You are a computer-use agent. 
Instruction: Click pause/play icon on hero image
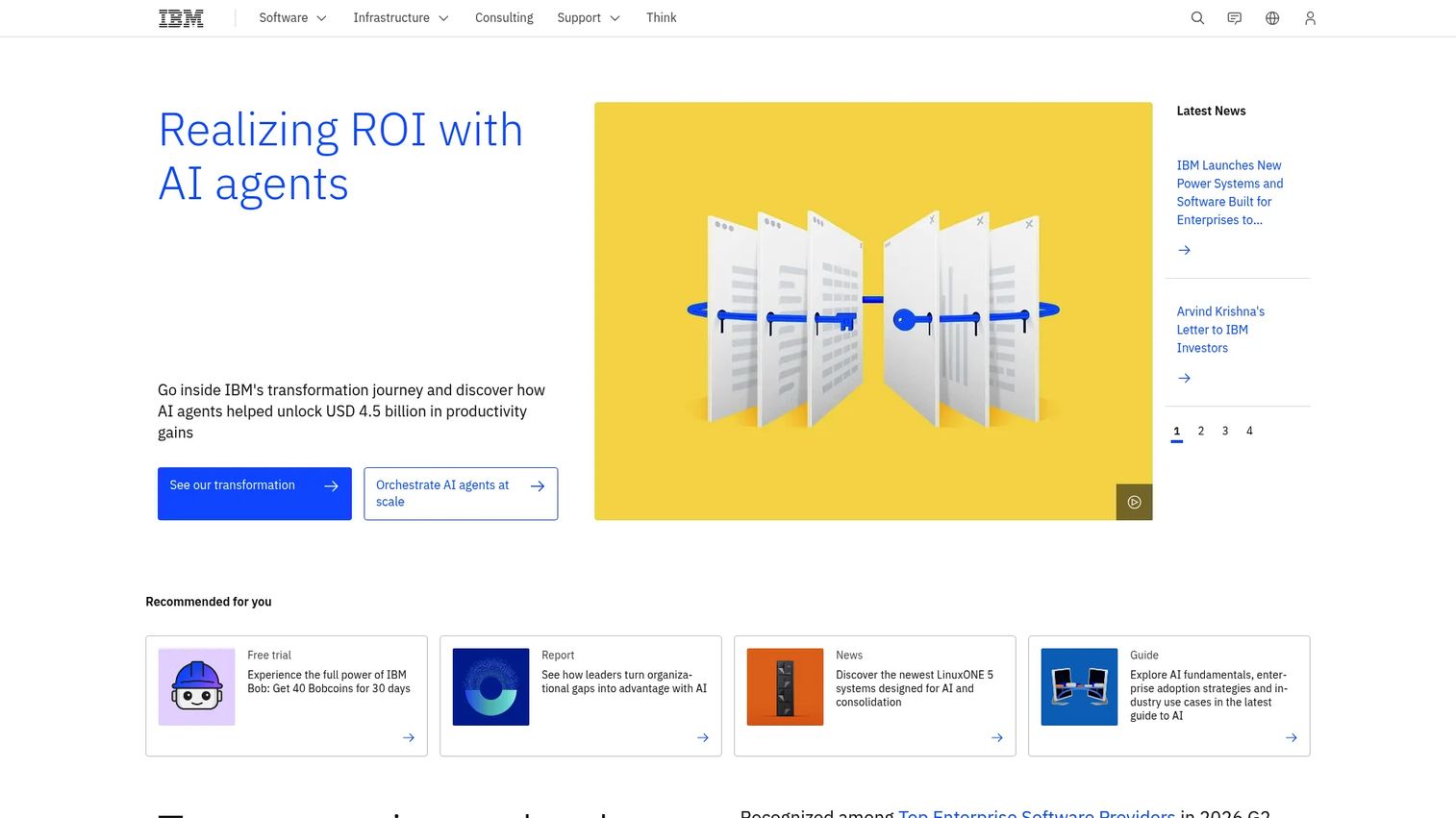[1134, 502]
